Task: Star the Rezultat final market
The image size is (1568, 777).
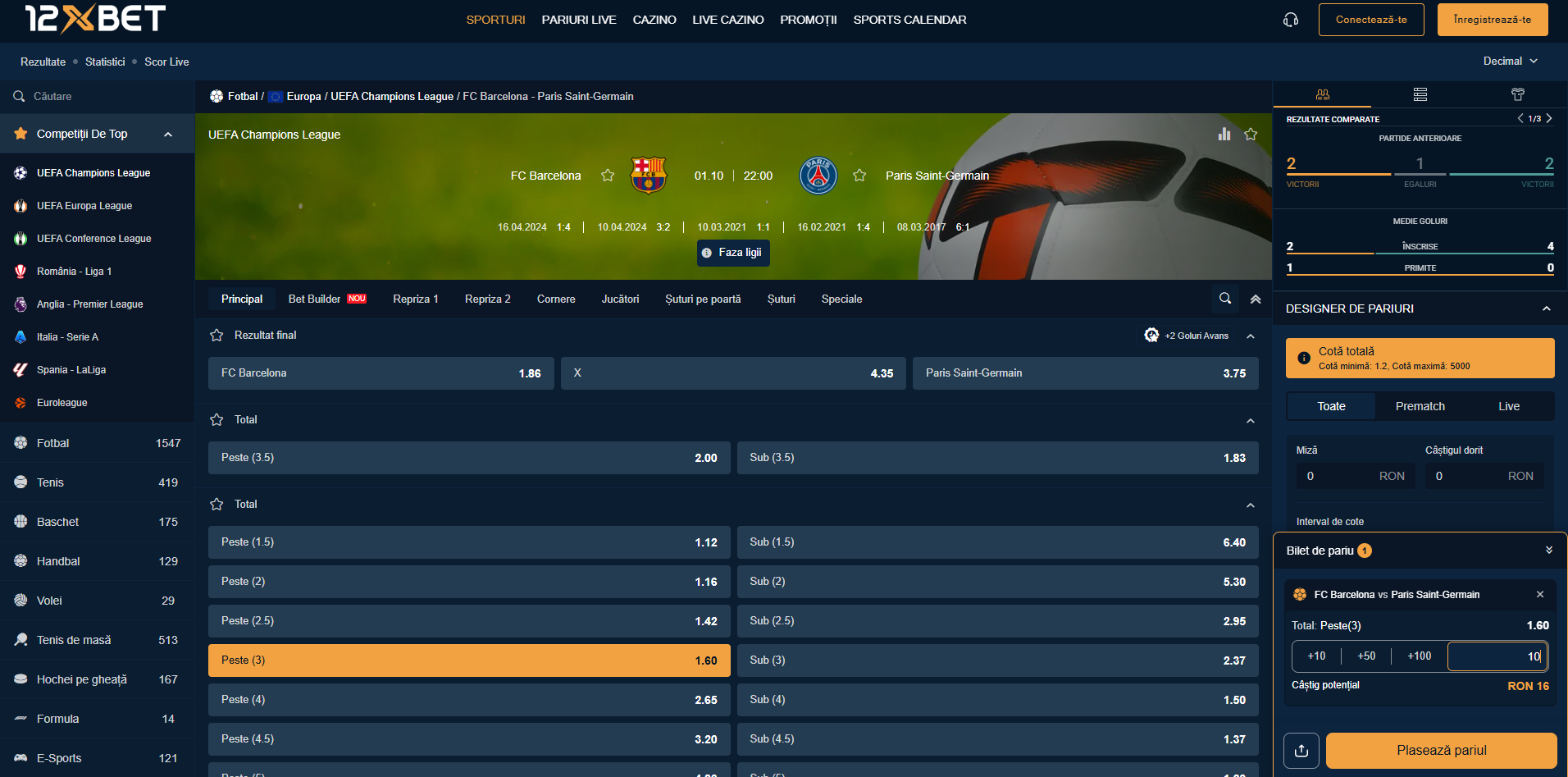Action: pyautogui.click(x=217, y=335)
